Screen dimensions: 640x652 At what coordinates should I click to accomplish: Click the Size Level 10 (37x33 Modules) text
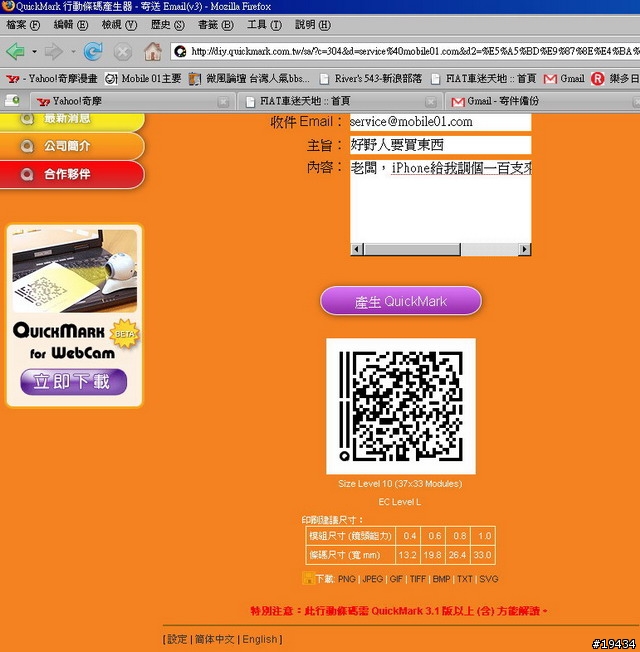point(400,484)
